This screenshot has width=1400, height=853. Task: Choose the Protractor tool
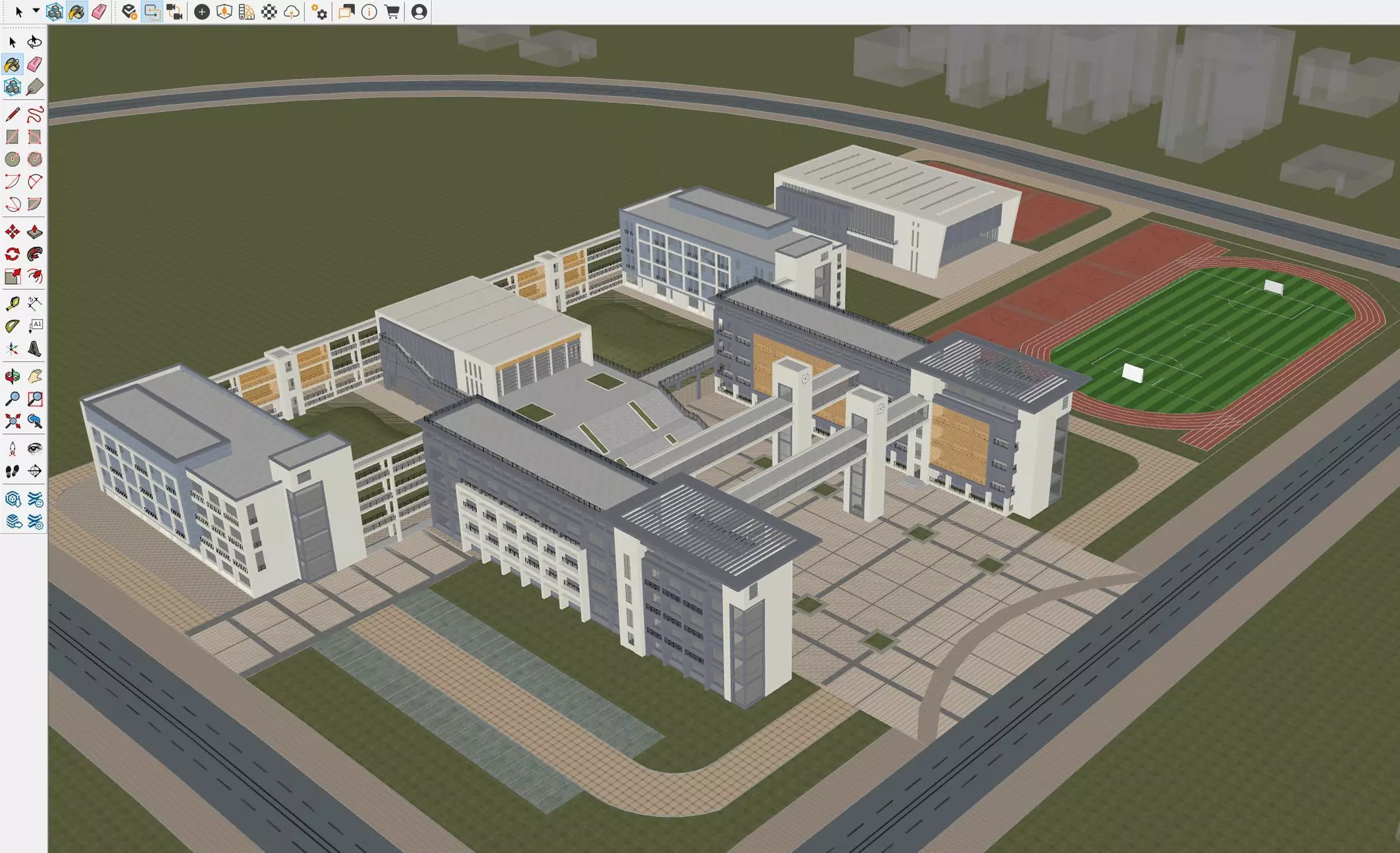(x=13, y=326)
